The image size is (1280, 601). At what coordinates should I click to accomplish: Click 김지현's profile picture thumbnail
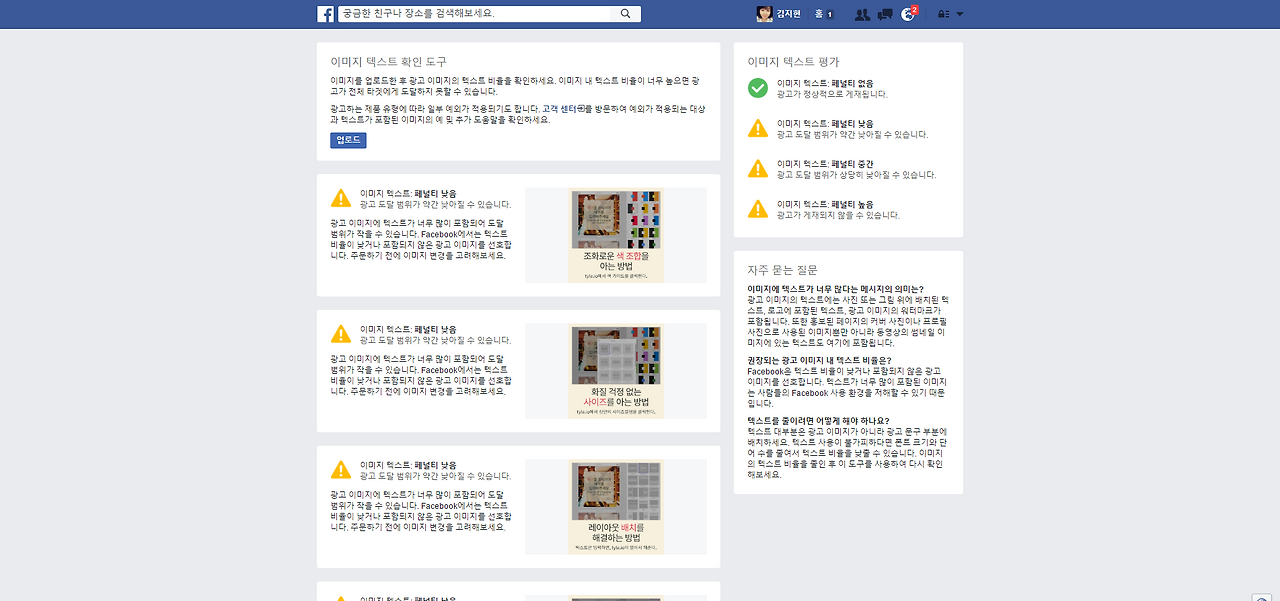[763, 13]
